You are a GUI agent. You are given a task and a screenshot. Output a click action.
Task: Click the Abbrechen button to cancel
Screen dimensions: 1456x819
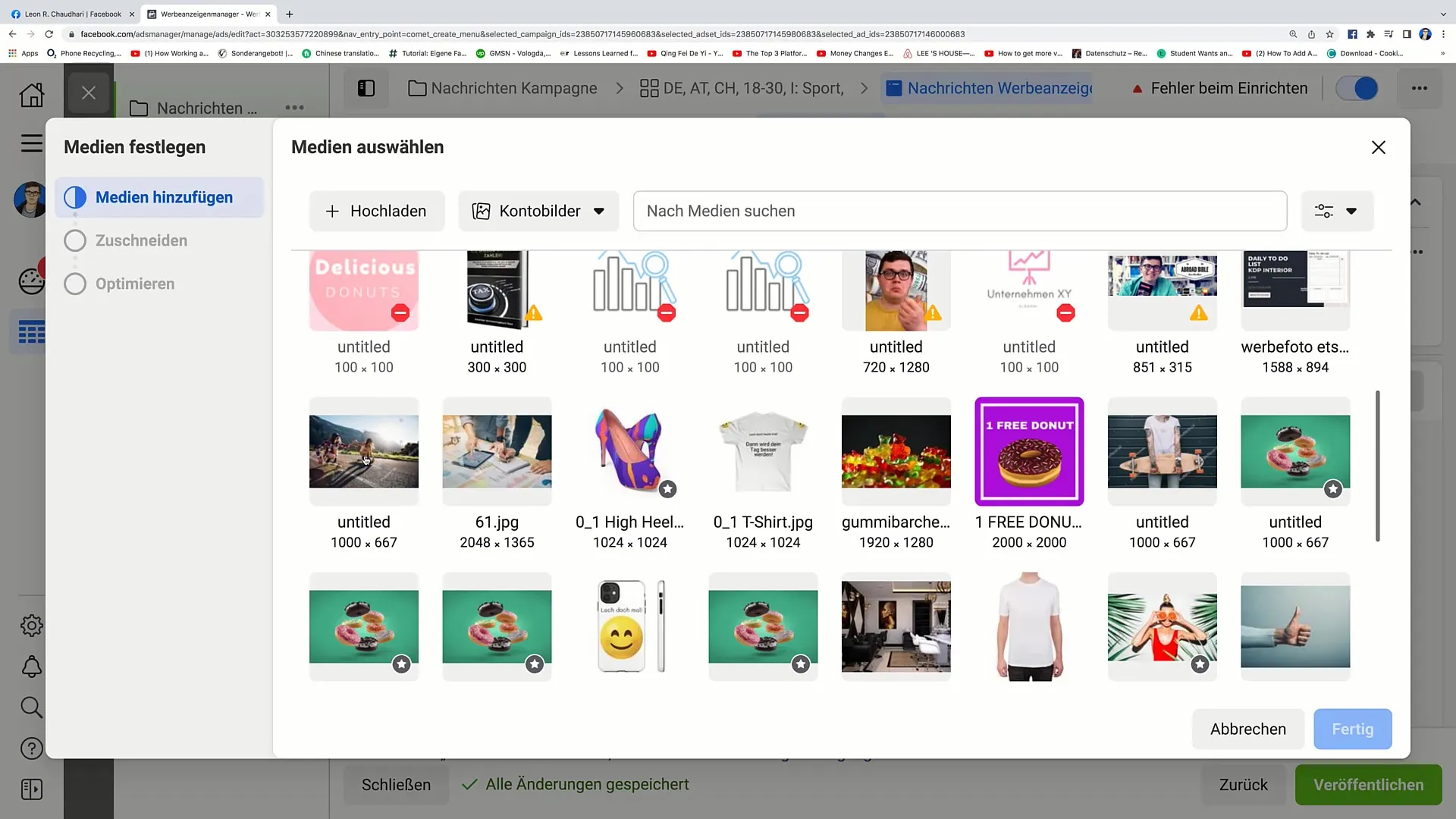pyautogui.click(x=1248, y=729)
